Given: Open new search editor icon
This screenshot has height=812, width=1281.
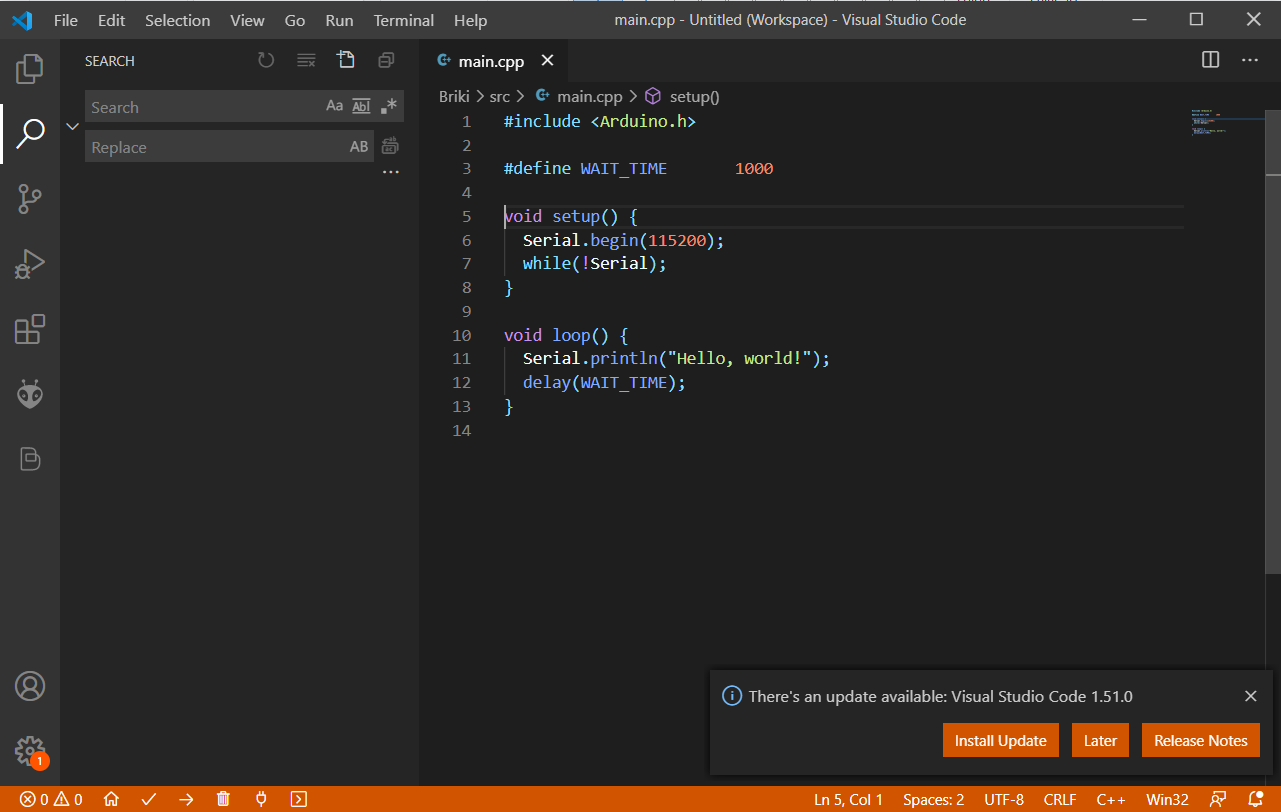Looking at the screenshot, I should coord(346,60).
